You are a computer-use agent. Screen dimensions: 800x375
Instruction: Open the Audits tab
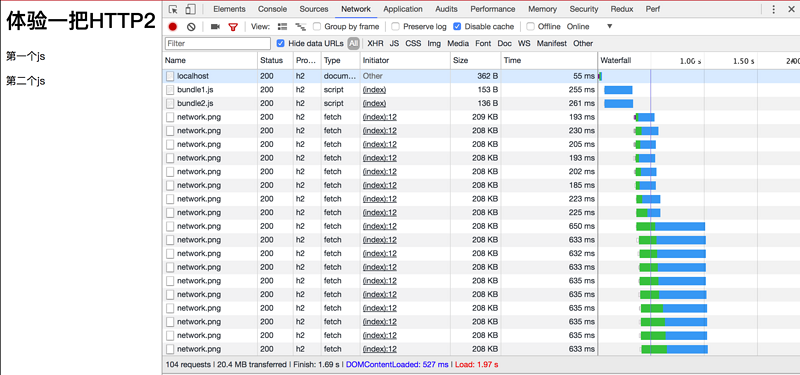pos(446,9)
